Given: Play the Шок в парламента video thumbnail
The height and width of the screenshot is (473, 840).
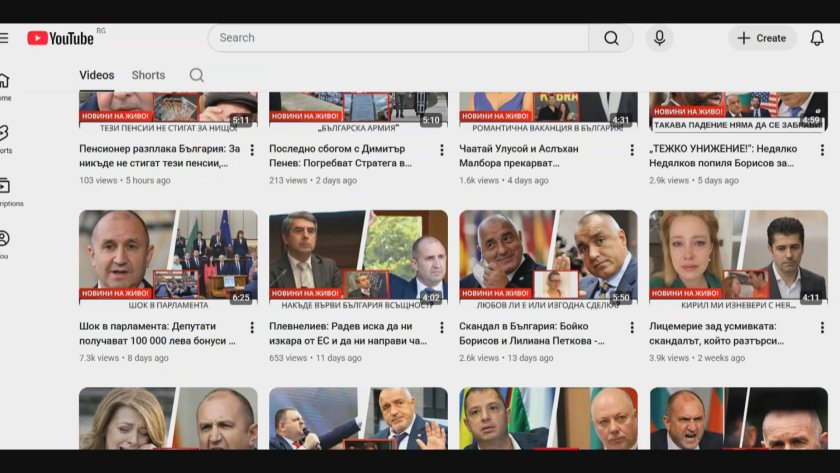Looking at the screenshot, I should pyautogui.click(x=168, y=255).
